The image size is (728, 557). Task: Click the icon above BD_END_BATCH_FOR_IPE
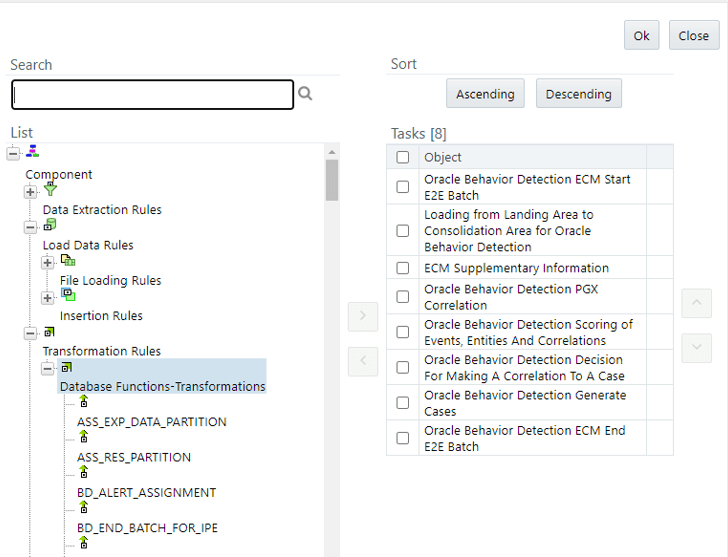(84, 507)
